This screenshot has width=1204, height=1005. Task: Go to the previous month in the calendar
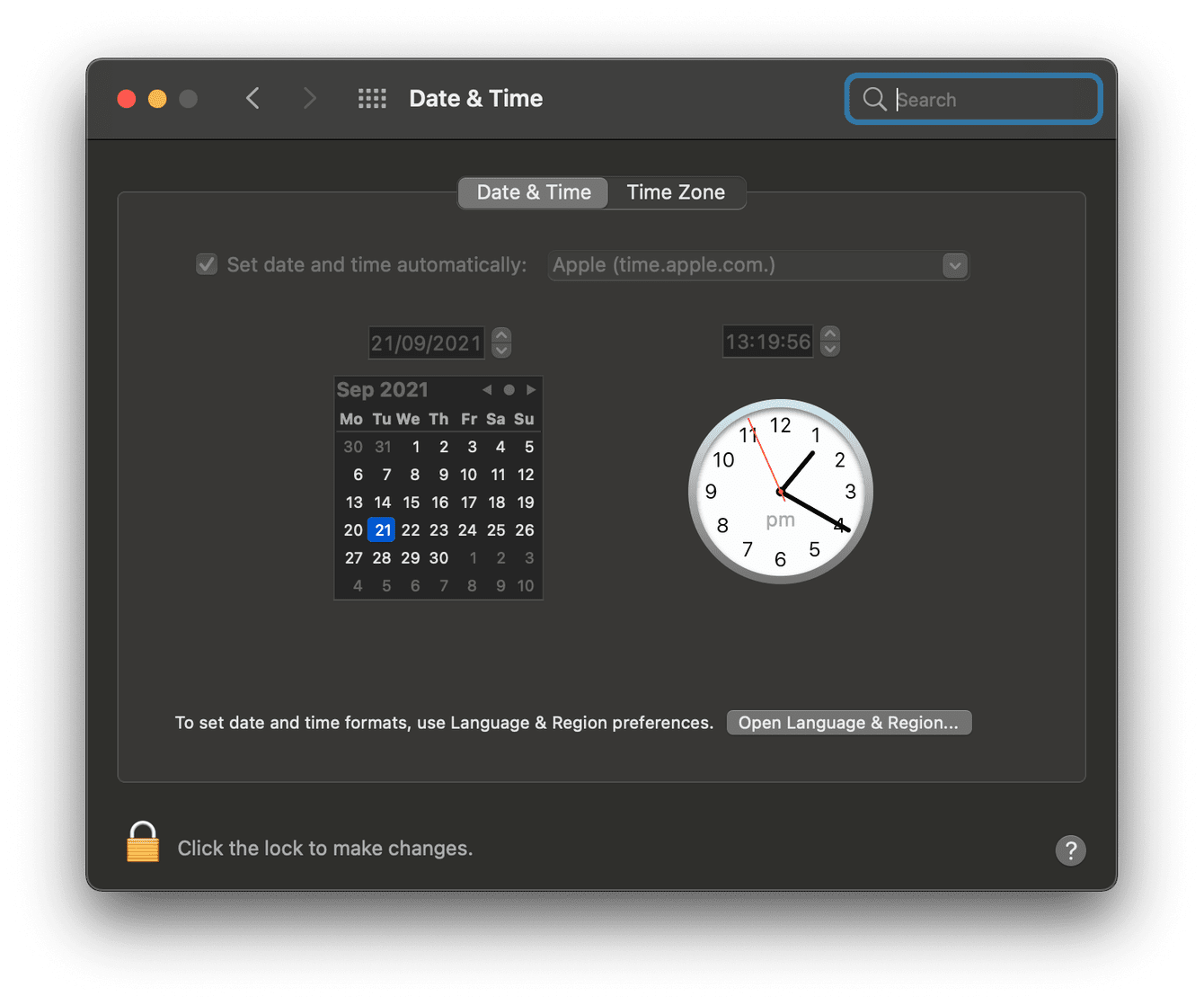click(x=486, y=389)
